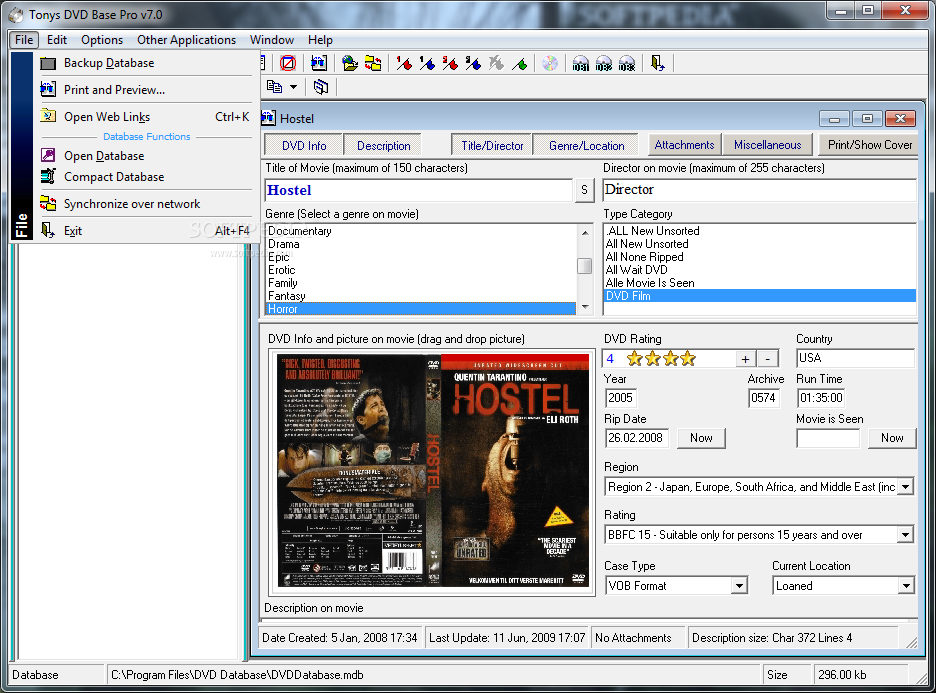Click genre list scrollbar up arrow
The height and width of the screenshot is (693, 936).
pos(585,232)
